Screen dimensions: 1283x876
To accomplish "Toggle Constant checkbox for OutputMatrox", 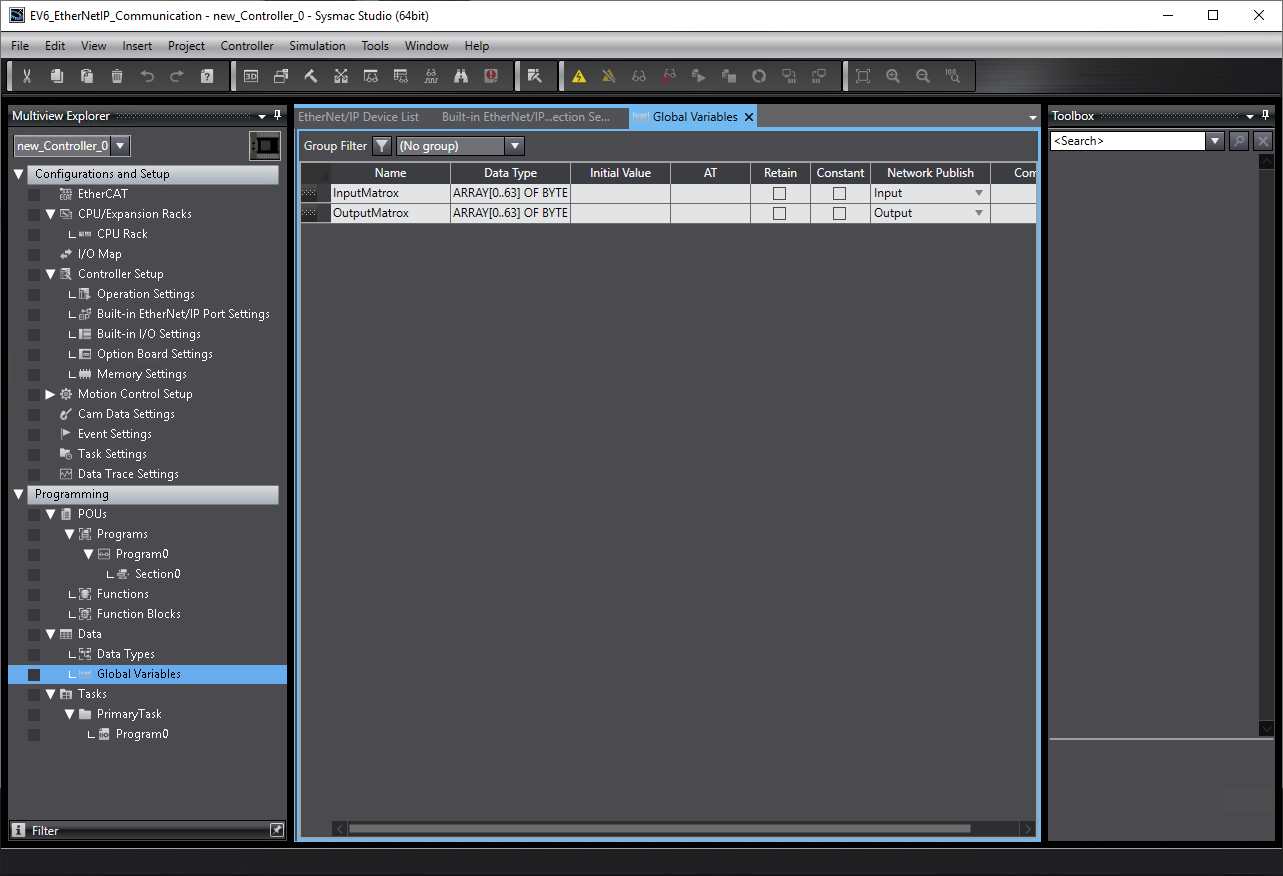I will click(840, 213).
